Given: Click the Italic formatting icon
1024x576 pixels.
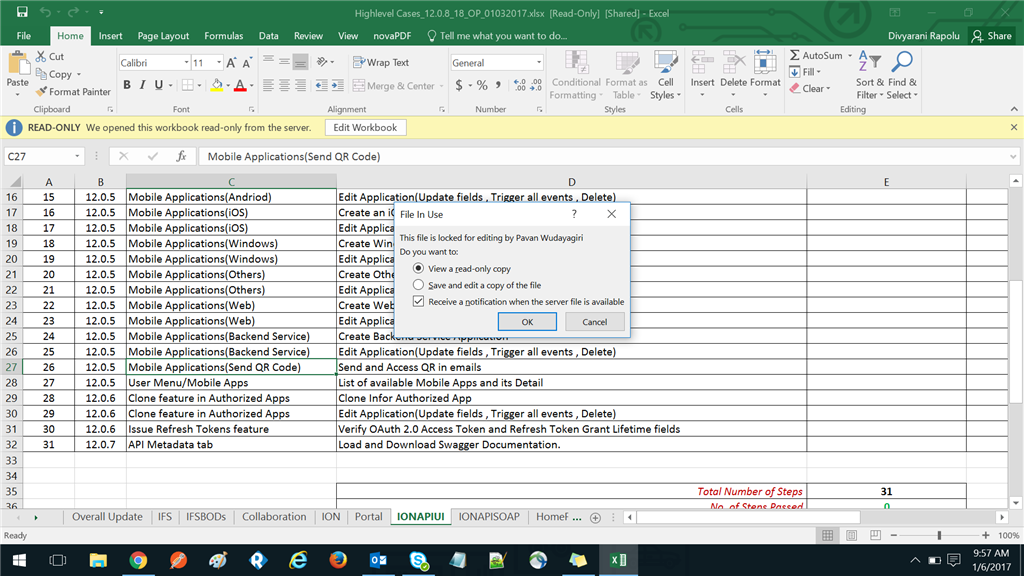Looking at the screenshot, I should [x=143, y=86].
